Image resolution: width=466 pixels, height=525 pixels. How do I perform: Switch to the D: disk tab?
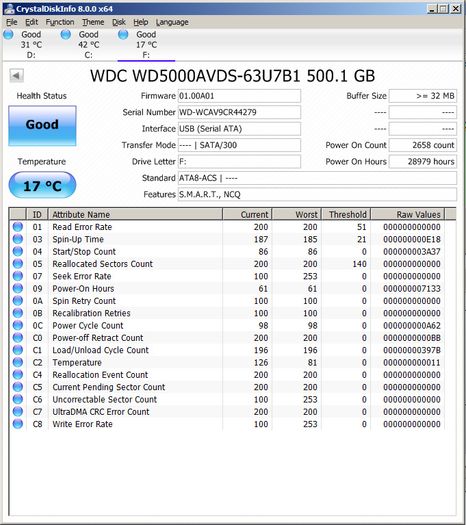tap(31, 45)
